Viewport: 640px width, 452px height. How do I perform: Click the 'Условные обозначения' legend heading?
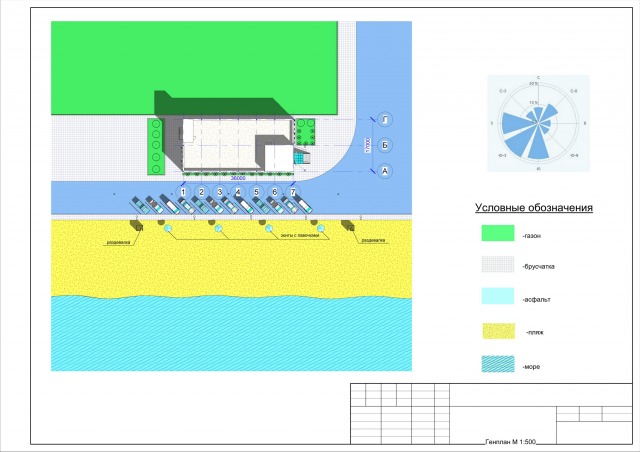533,208
